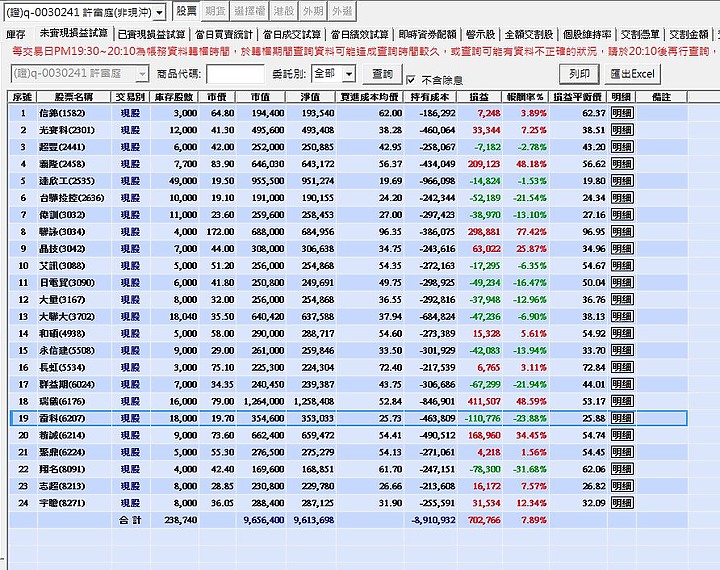The image size is (720, 570).
Task: Click the 備註 column header
Action: tap(661, 97)
